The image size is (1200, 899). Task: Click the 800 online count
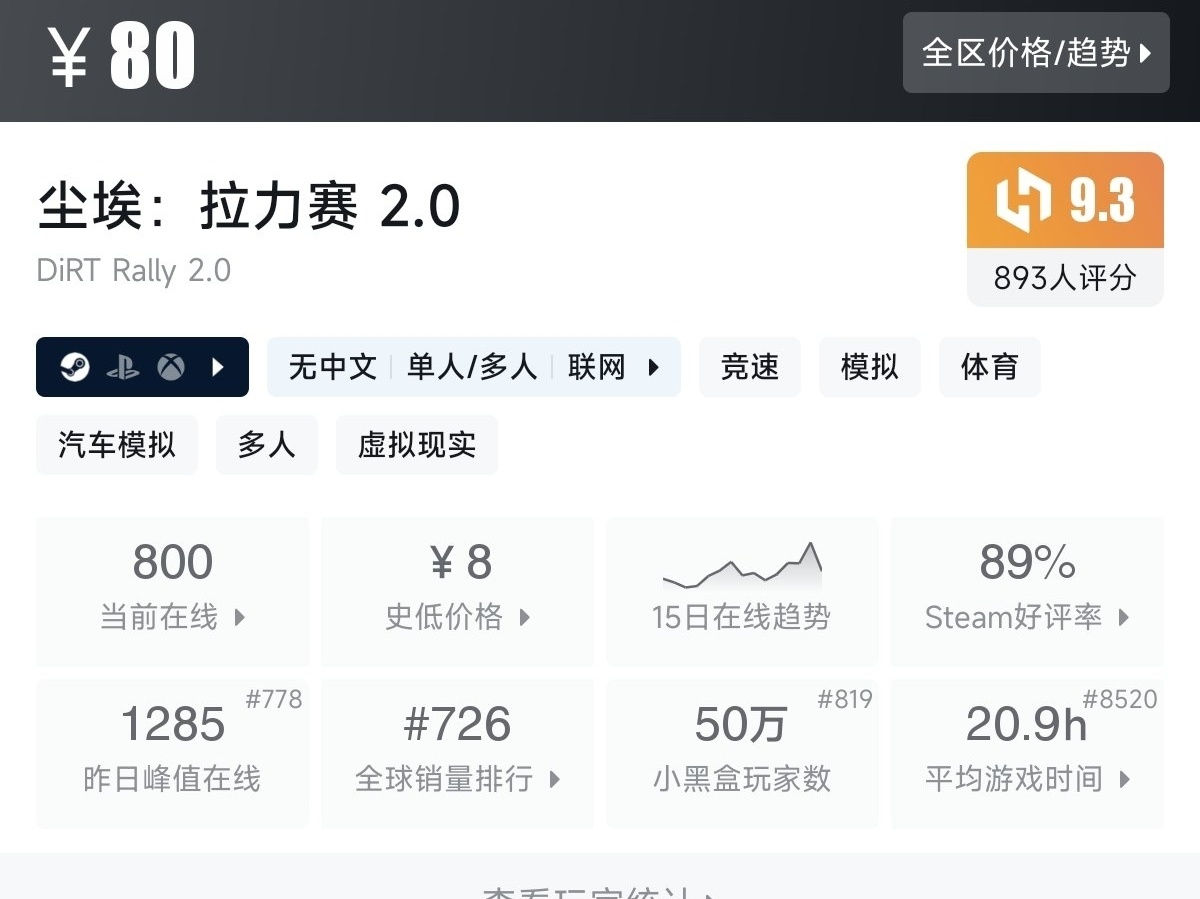click(173, 563)
